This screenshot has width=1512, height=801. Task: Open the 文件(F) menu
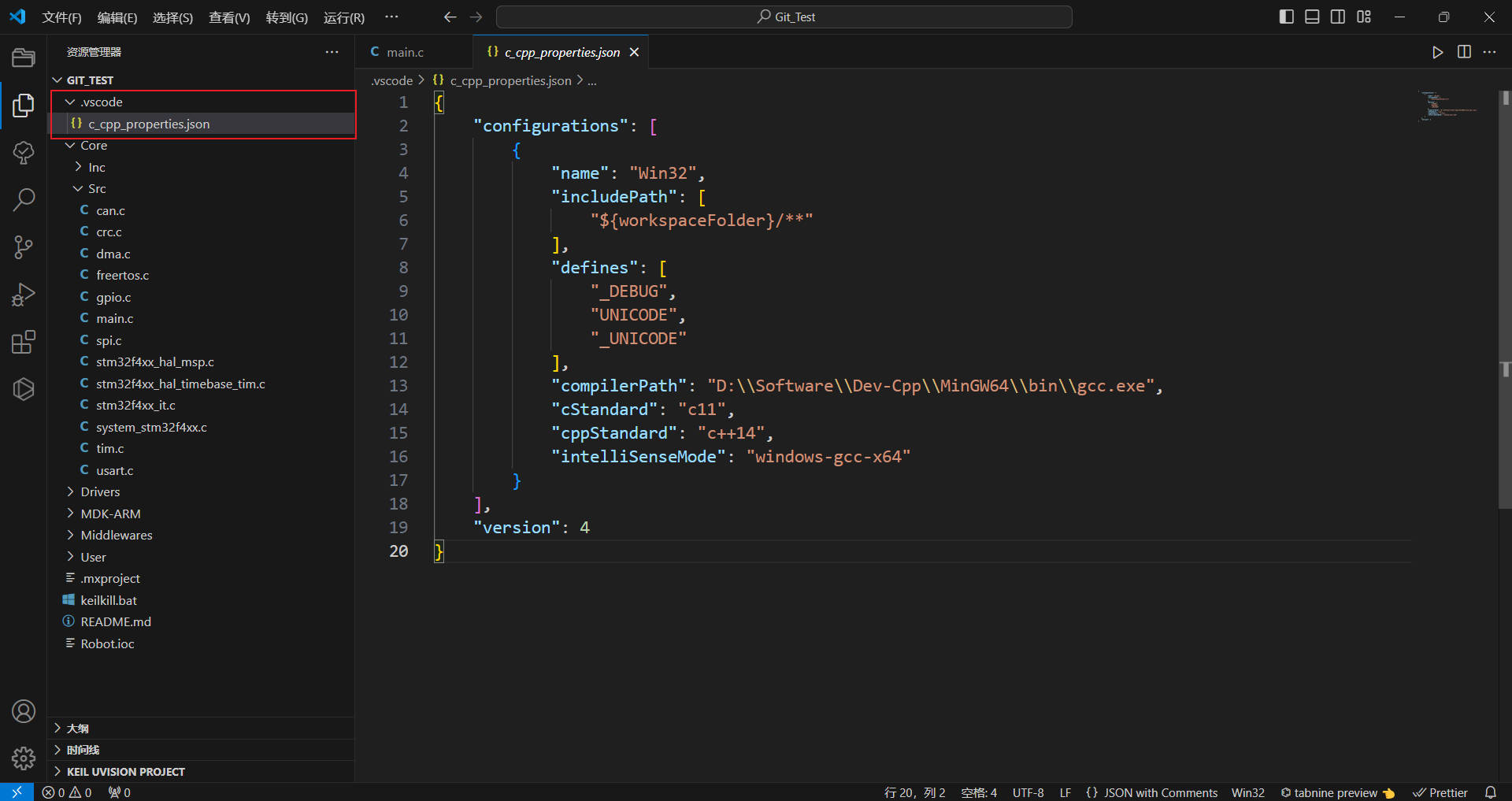click(61, 17)
